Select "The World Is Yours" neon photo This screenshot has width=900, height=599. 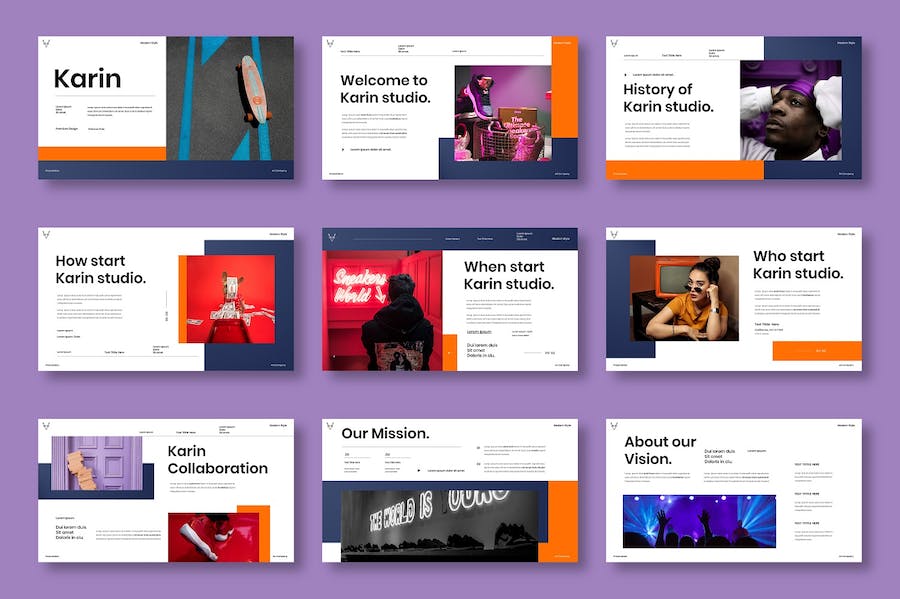(440, 523)
